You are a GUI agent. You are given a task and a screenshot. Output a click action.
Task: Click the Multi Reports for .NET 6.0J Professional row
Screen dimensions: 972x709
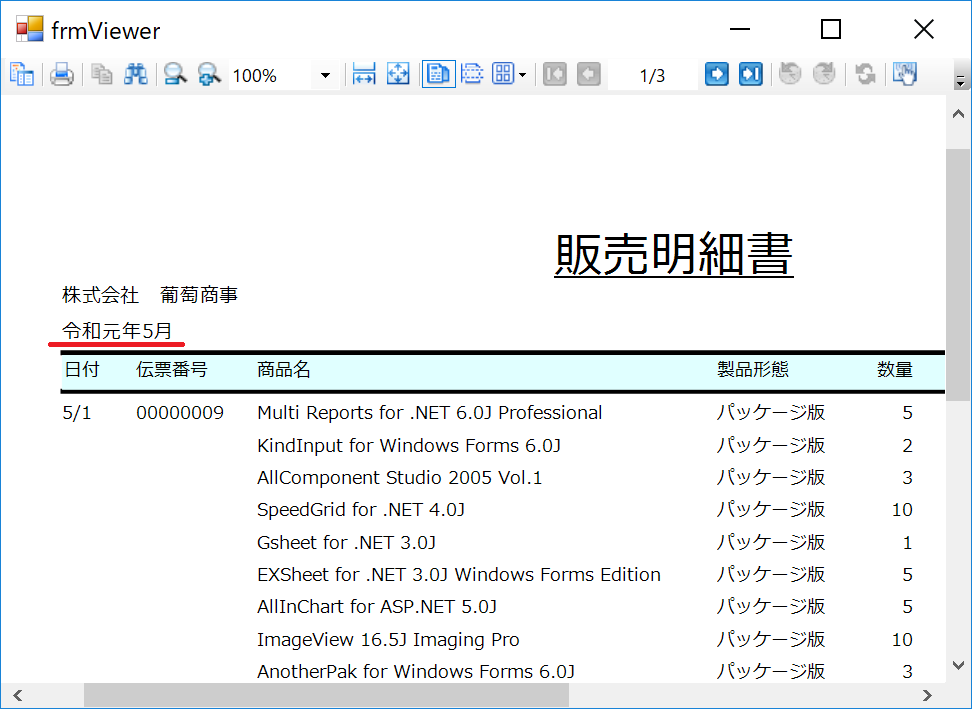430,413
